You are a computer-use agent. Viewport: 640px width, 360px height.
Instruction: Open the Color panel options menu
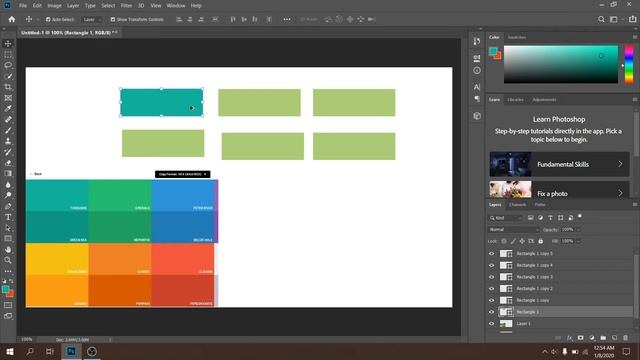(x=635, y=37)
